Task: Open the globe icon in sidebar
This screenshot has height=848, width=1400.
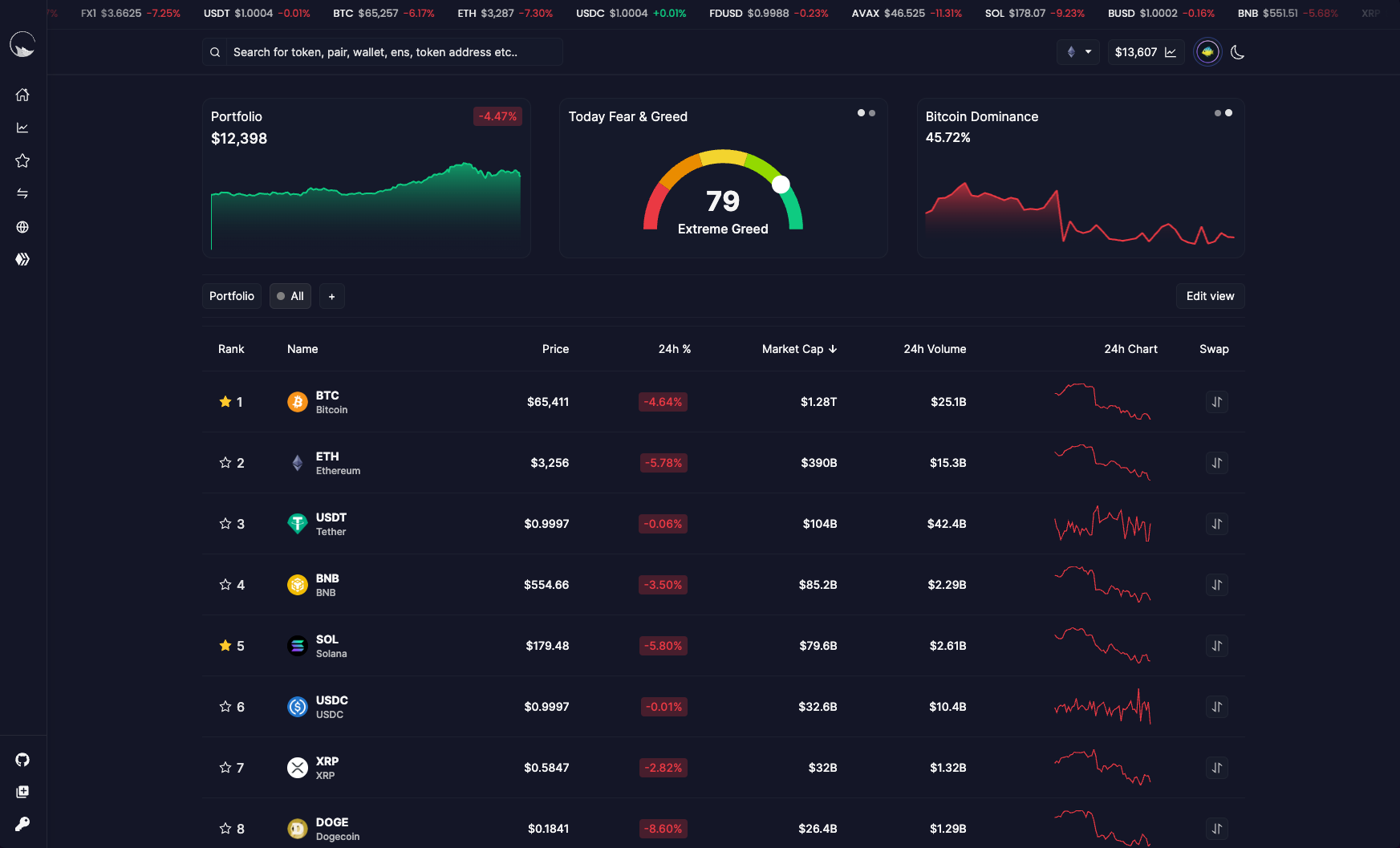Action: 22,227
